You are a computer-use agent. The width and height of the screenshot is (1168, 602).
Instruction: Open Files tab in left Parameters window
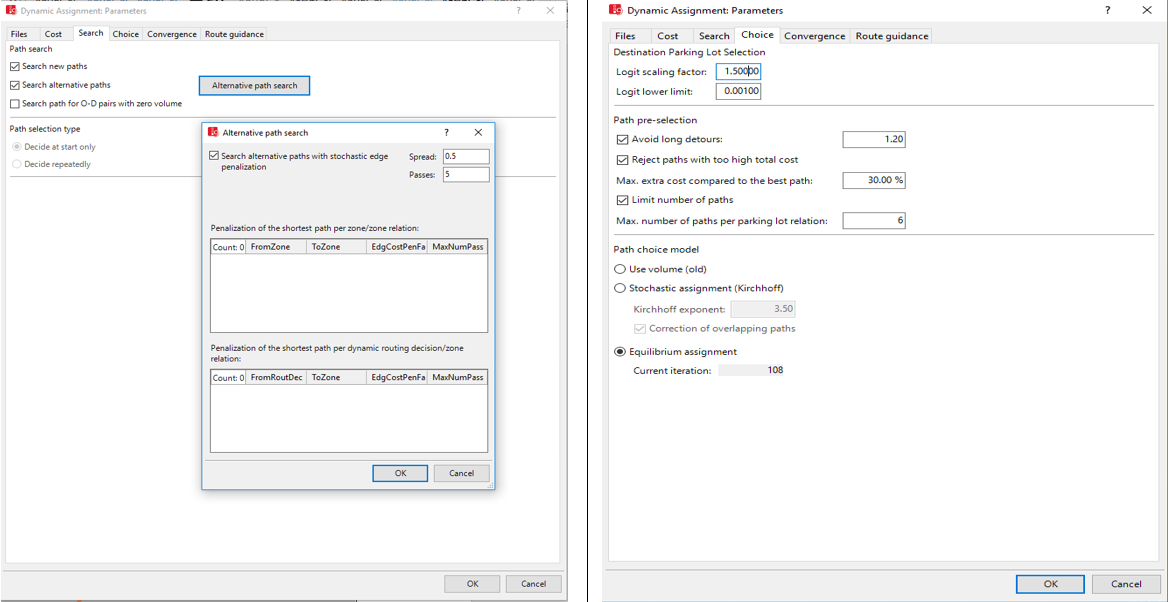(19, 34)
